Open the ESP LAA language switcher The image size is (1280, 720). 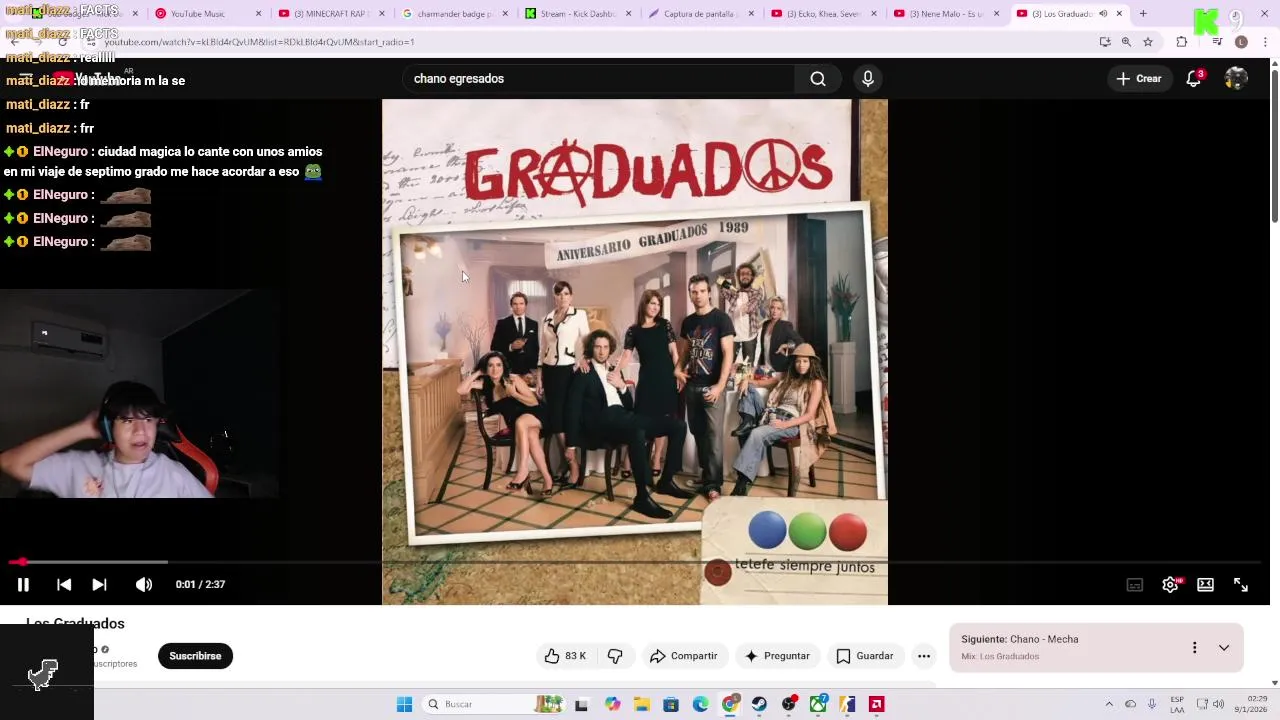[x=1177, y=704]
